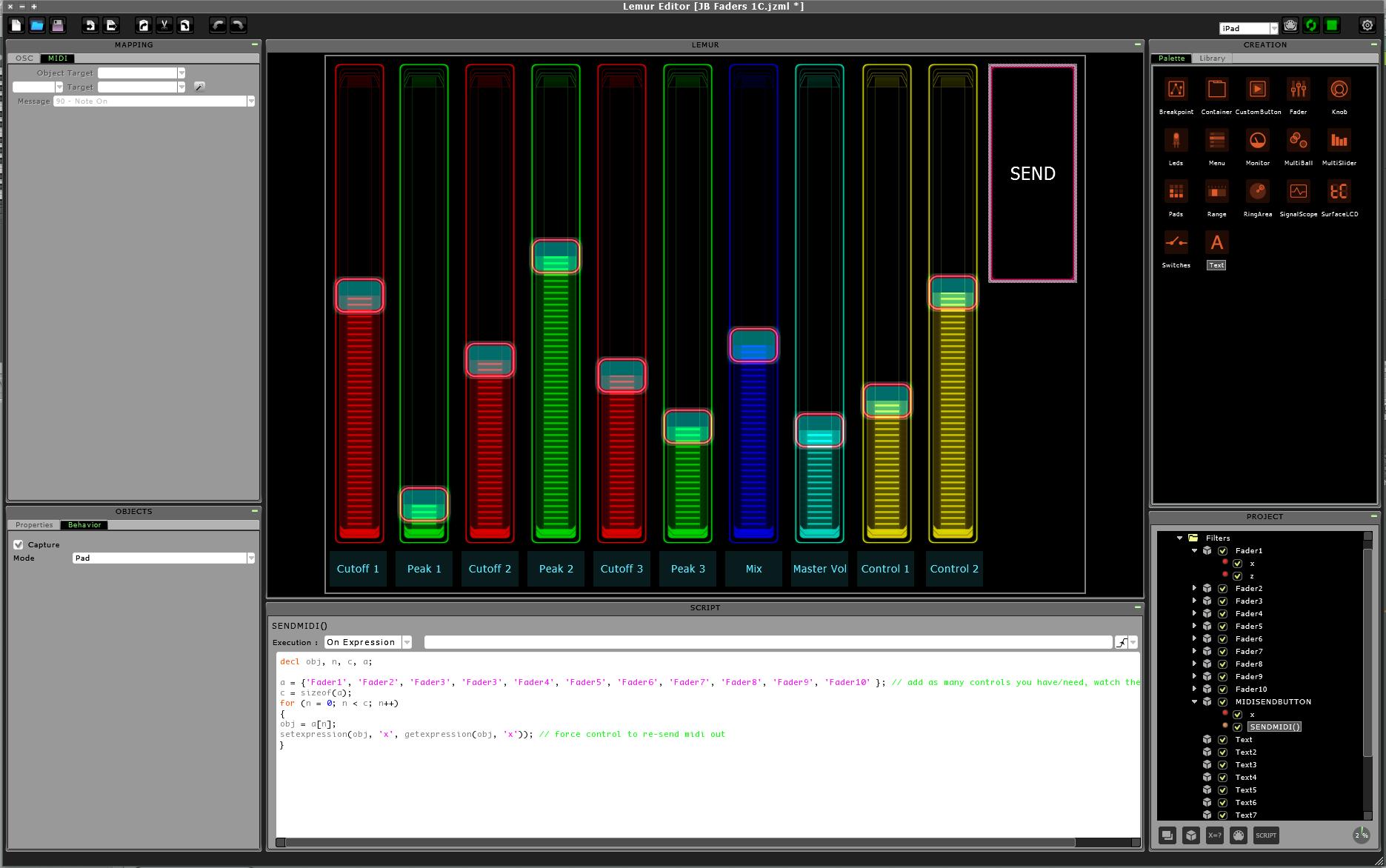1386x868 pixels.
Task: Switch to the Palette tab
Action: [1171, 59]
